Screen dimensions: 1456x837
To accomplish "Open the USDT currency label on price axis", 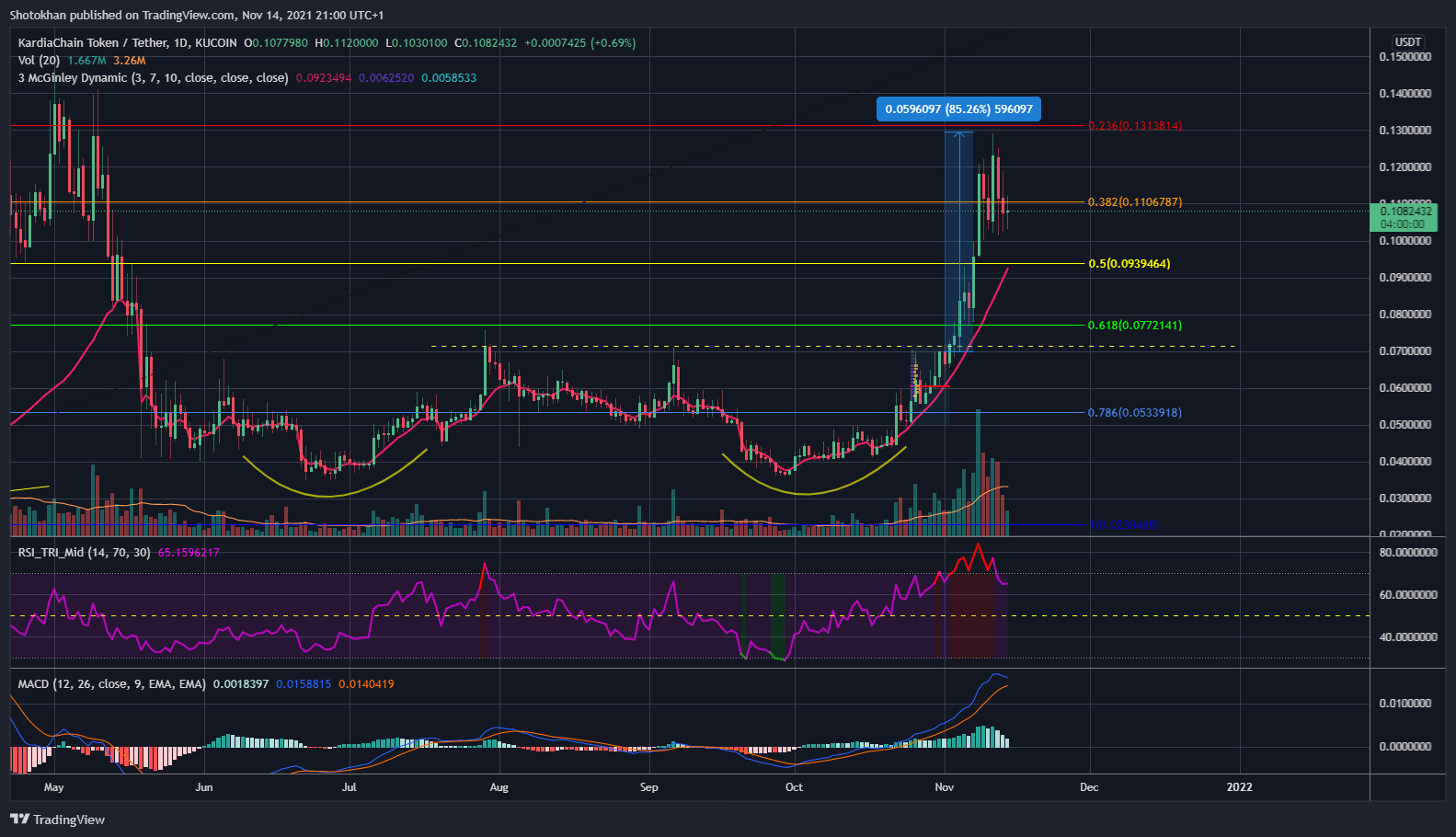I will [x=1408, y=42].
